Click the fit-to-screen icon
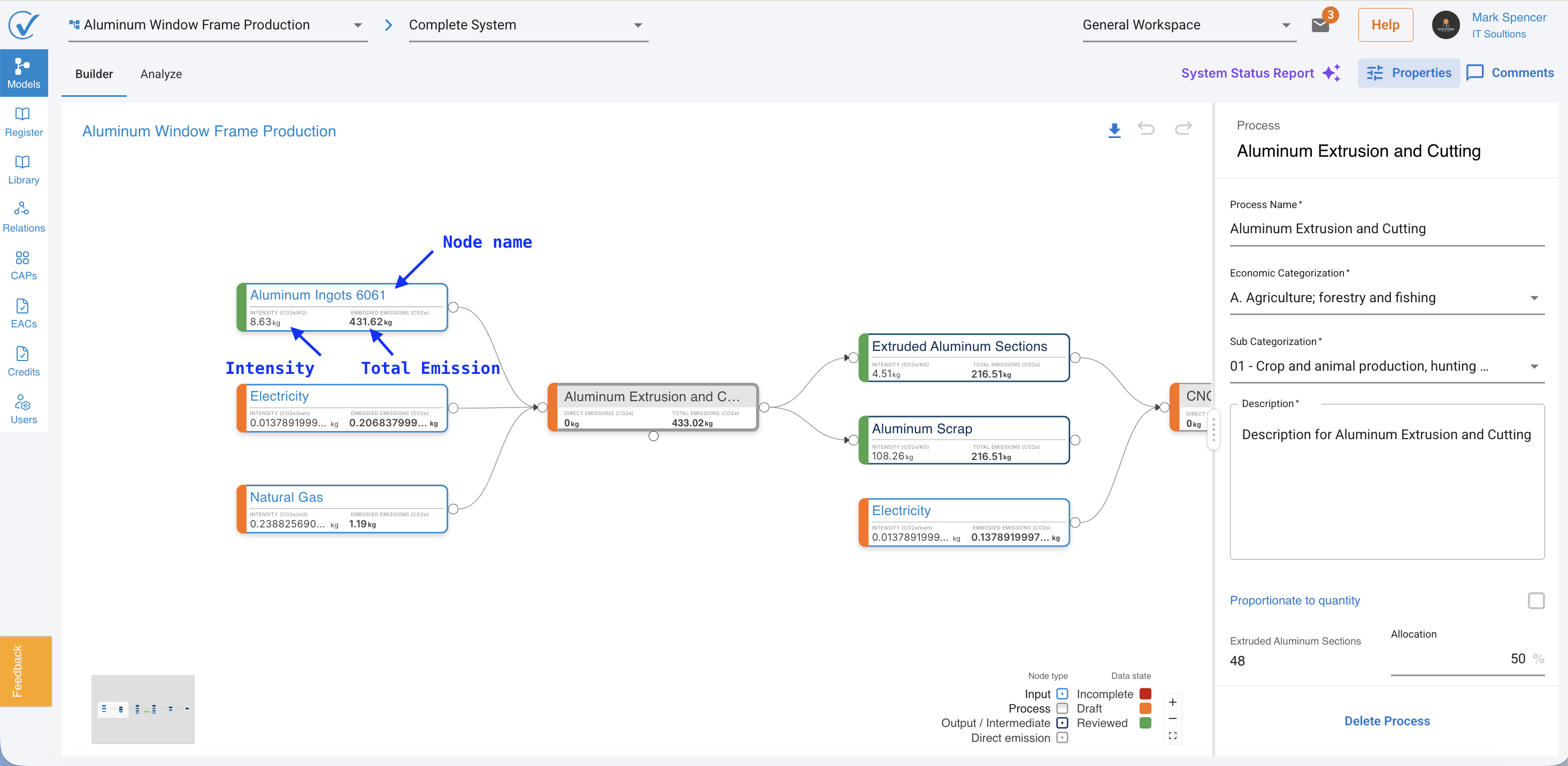 click(1172, 736)
